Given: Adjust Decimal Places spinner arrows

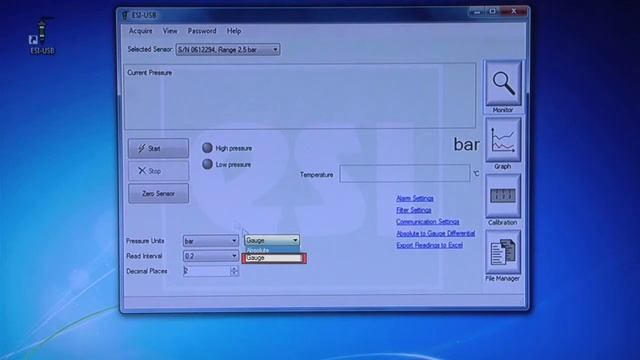Looking at the screenshot, I should pos(234,271).
